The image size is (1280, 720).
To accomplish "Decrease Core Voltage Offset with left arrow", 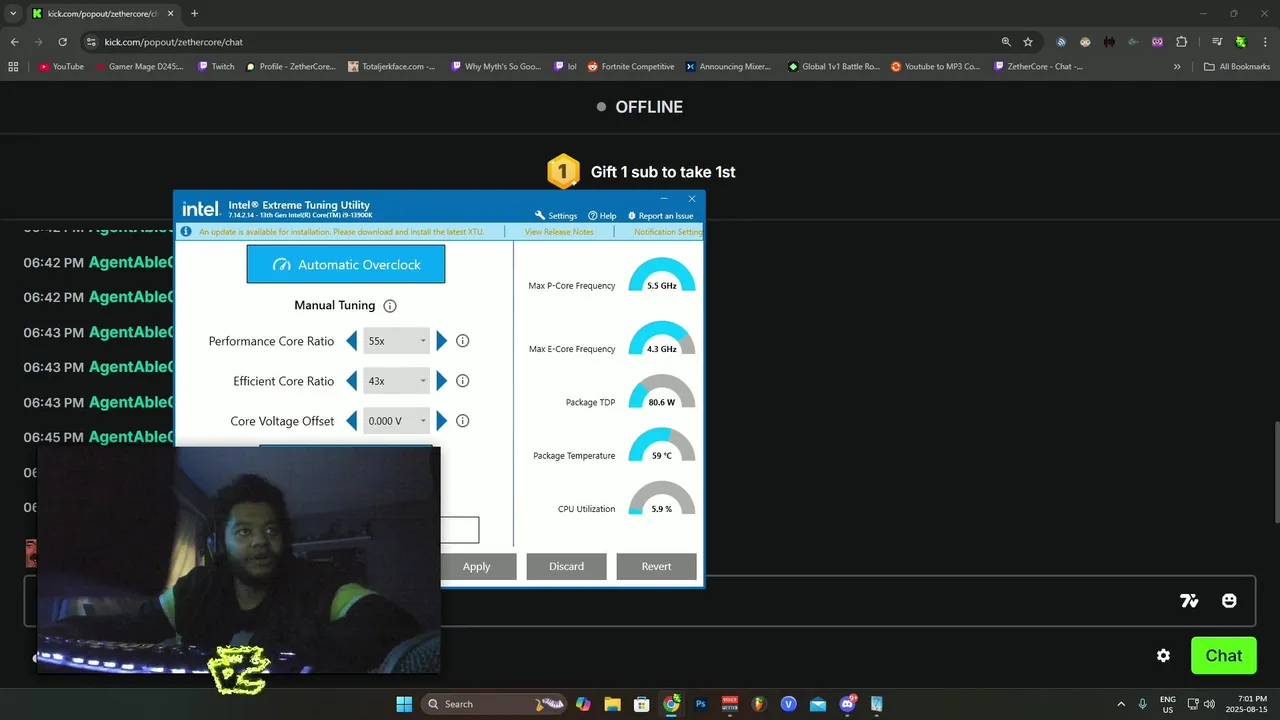I will tap(351, 421).
